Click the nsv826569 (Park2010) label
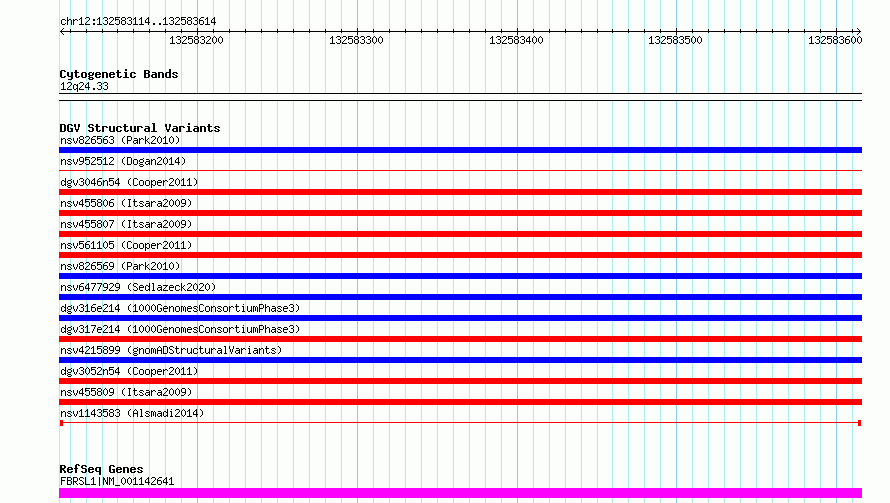The image size is (890, 503). (120, 266)
